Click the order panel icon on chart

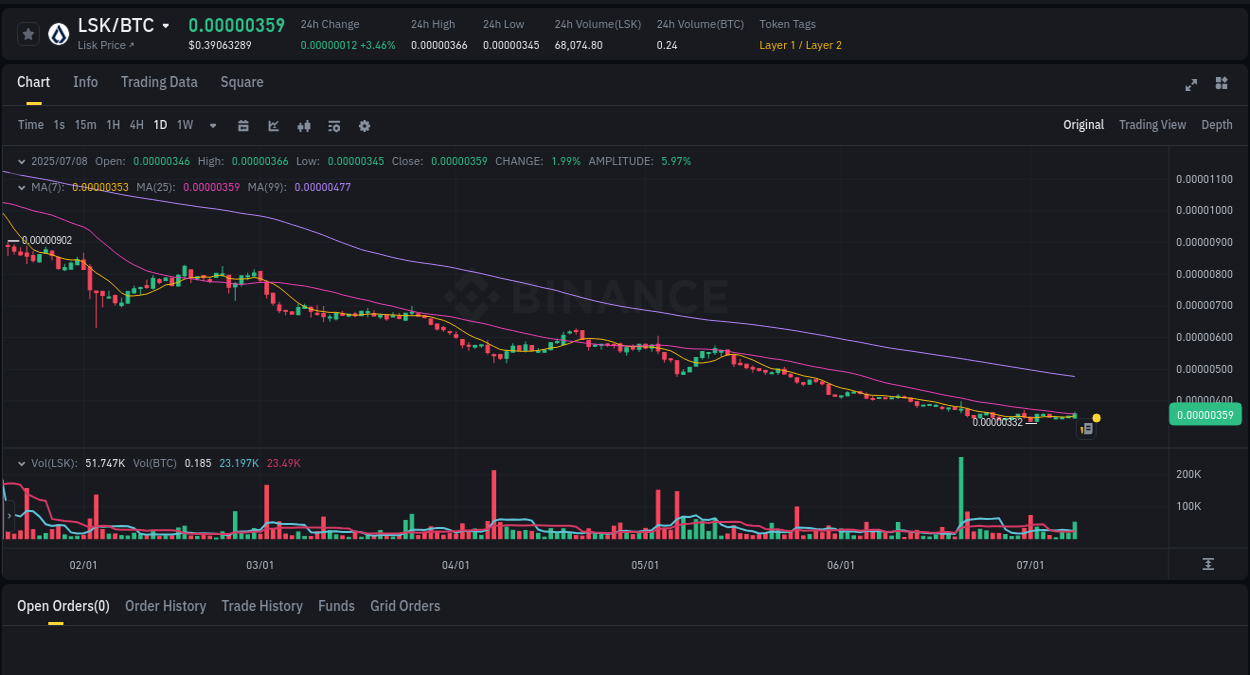pos(1087,427)
